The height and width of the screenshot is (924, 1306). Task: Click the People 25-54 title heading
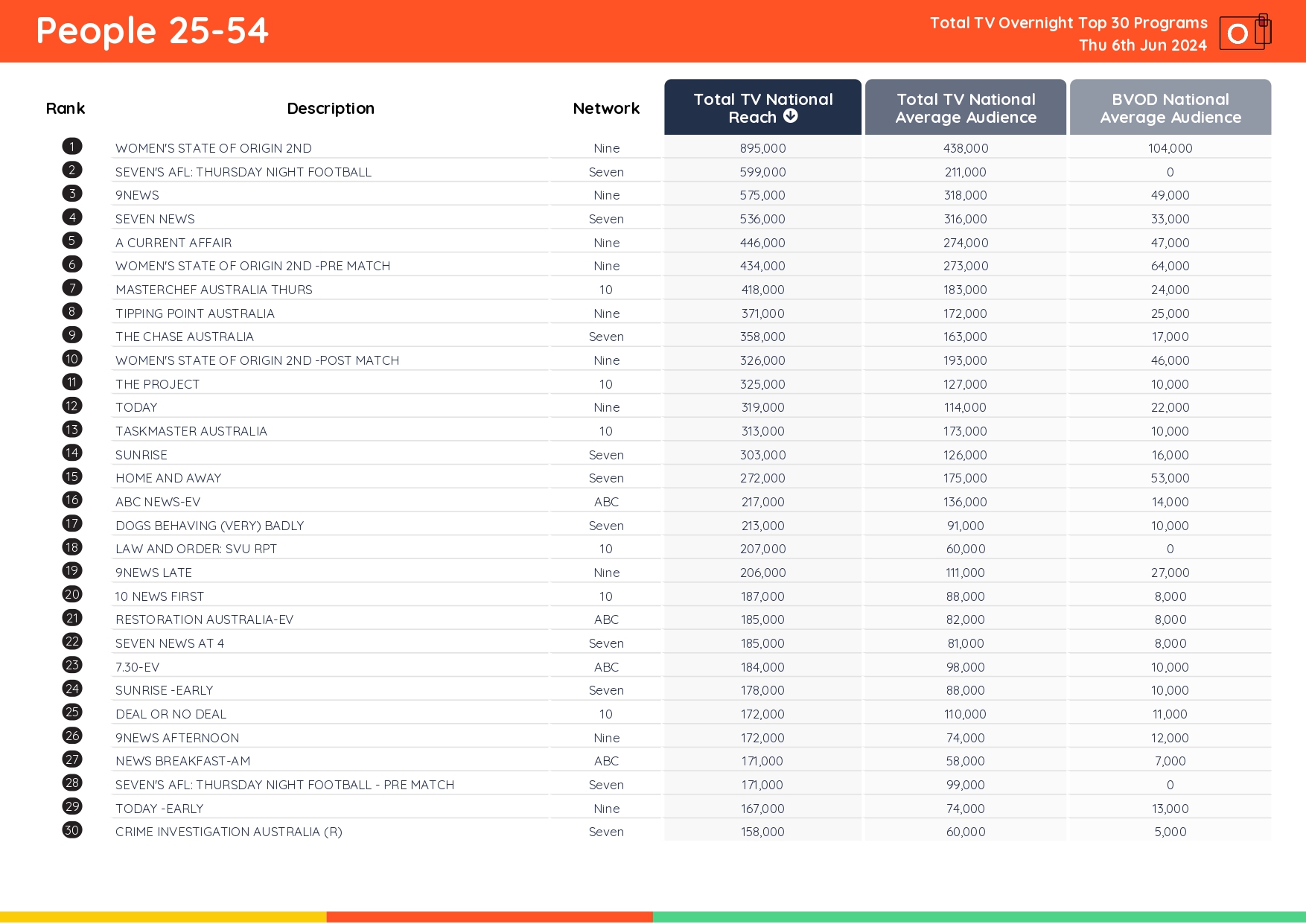(152, 31)
